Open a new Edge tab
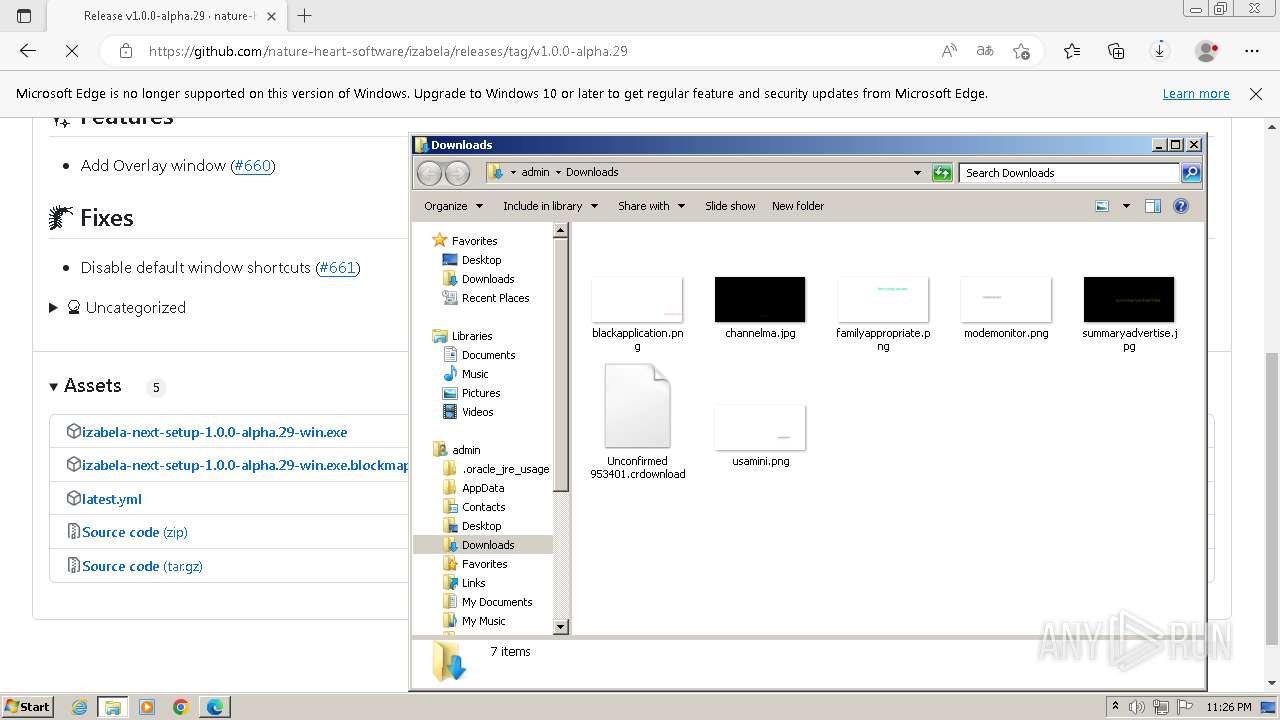1280x720 pixels. click(305, 16)
